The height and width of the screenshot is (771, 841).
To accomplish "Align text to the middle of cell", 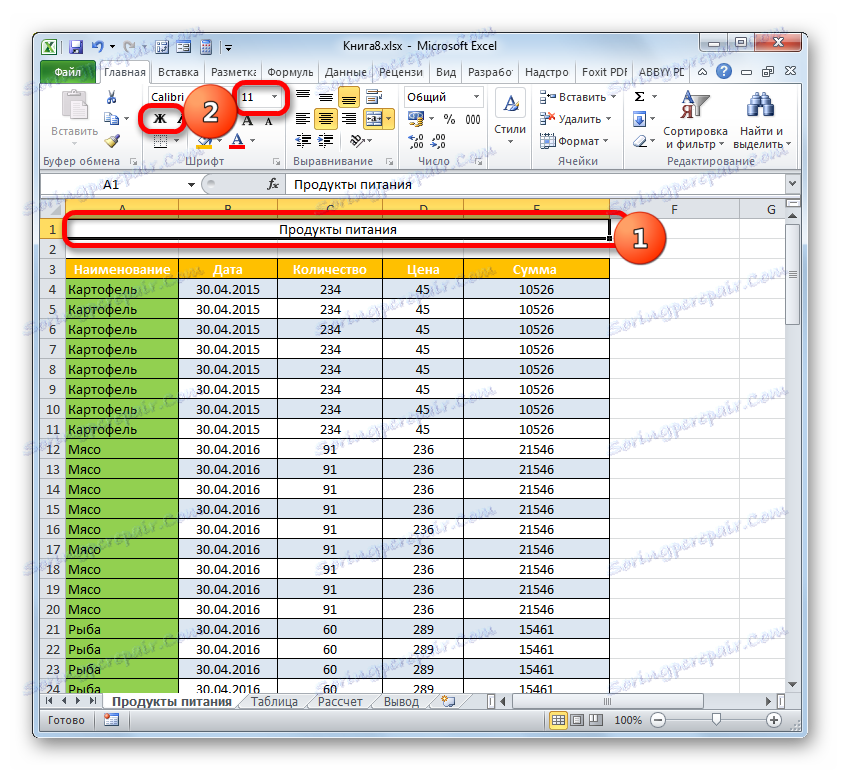I will pyautogui.click(x=326, y=97).
